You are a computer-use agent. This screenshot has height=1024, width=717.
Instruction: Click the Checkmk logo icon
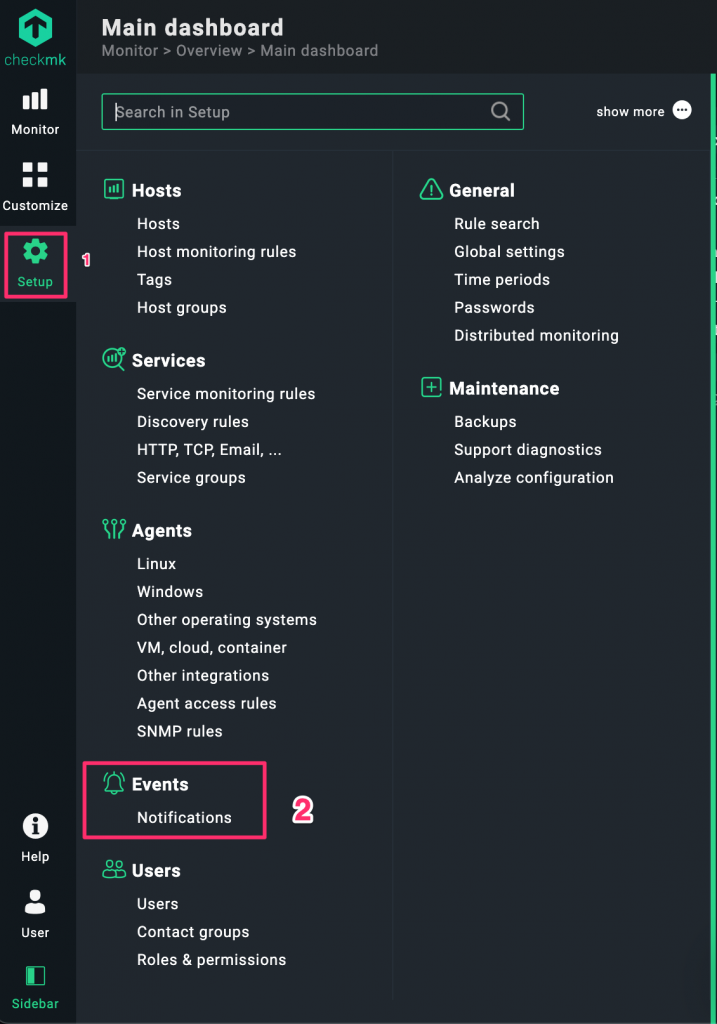point(35,30)
